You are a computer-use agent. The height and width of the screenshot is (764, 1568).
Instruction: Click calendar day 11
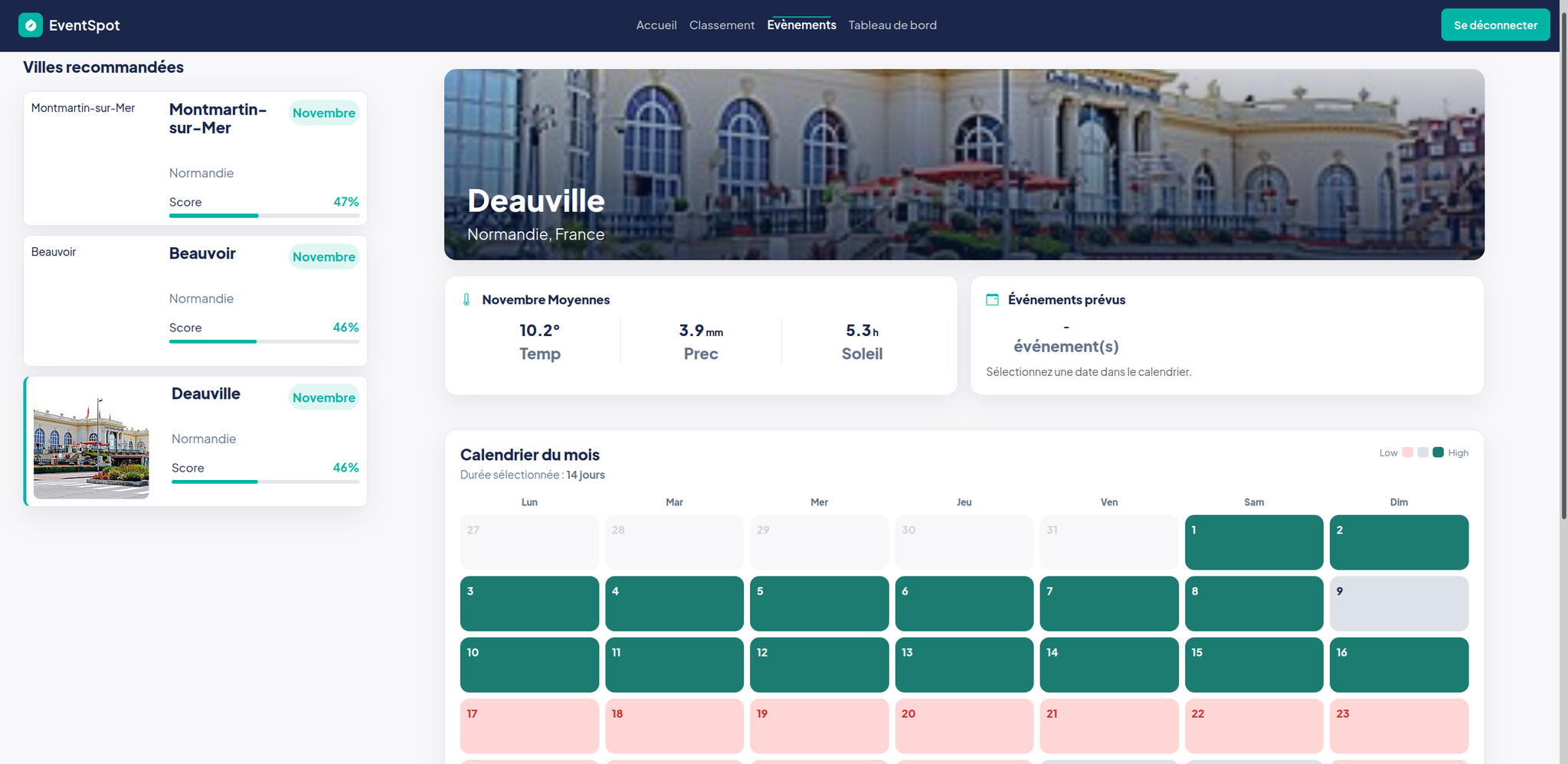674,664
